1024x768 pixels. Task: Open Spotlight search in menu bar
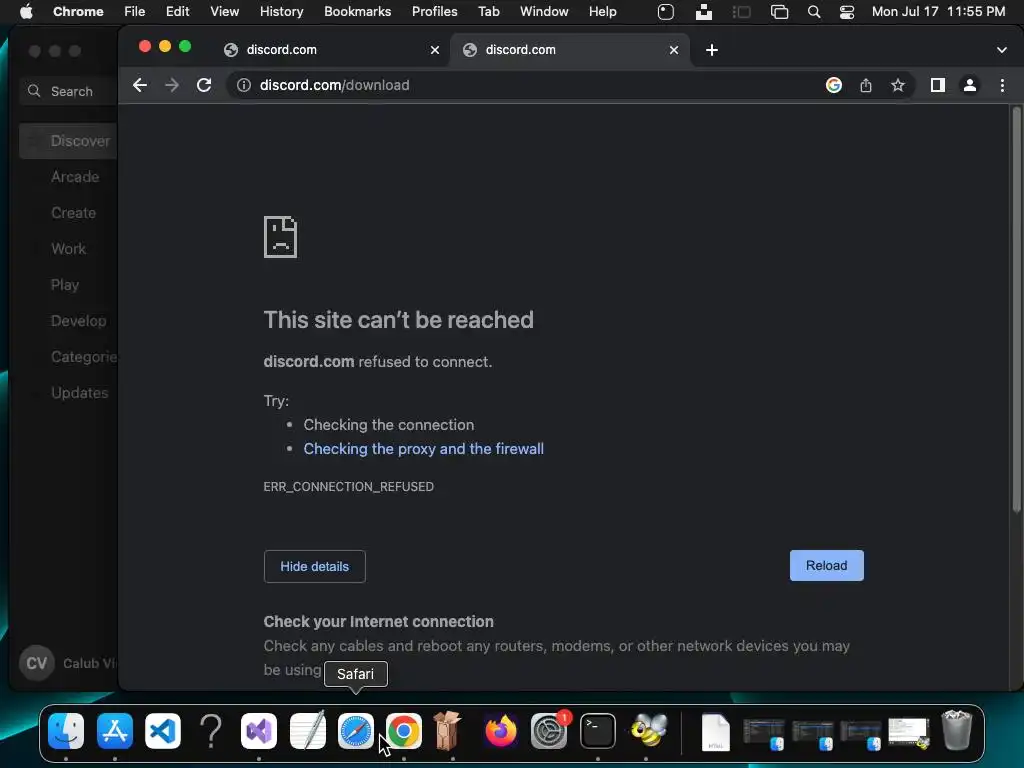(x=814, y=12)
